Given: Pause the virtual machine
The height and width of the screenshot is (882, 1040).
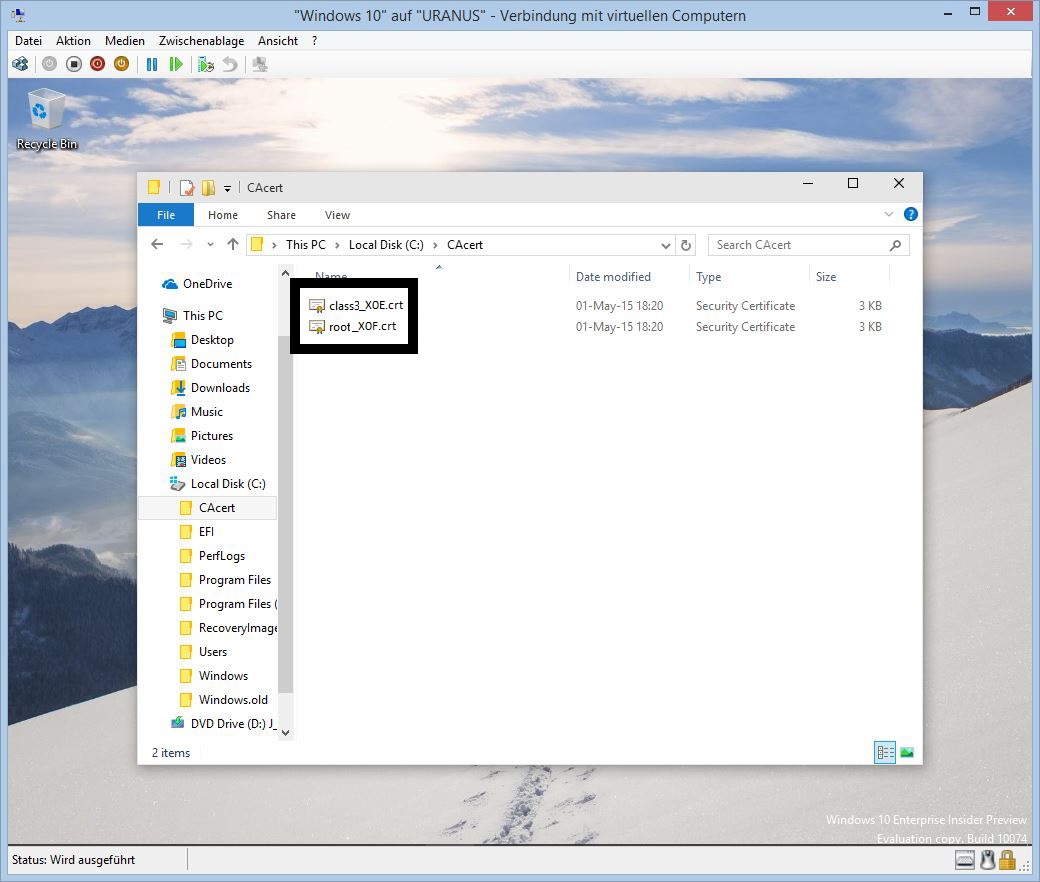Looking at the screenshot, I should tap(152, 64).
